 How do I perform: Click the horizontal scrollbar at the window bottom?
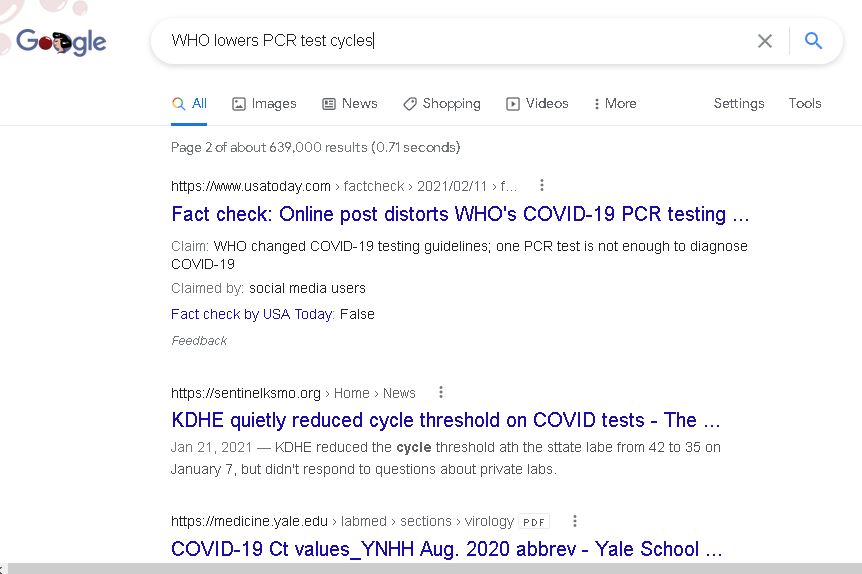point(434,569)
